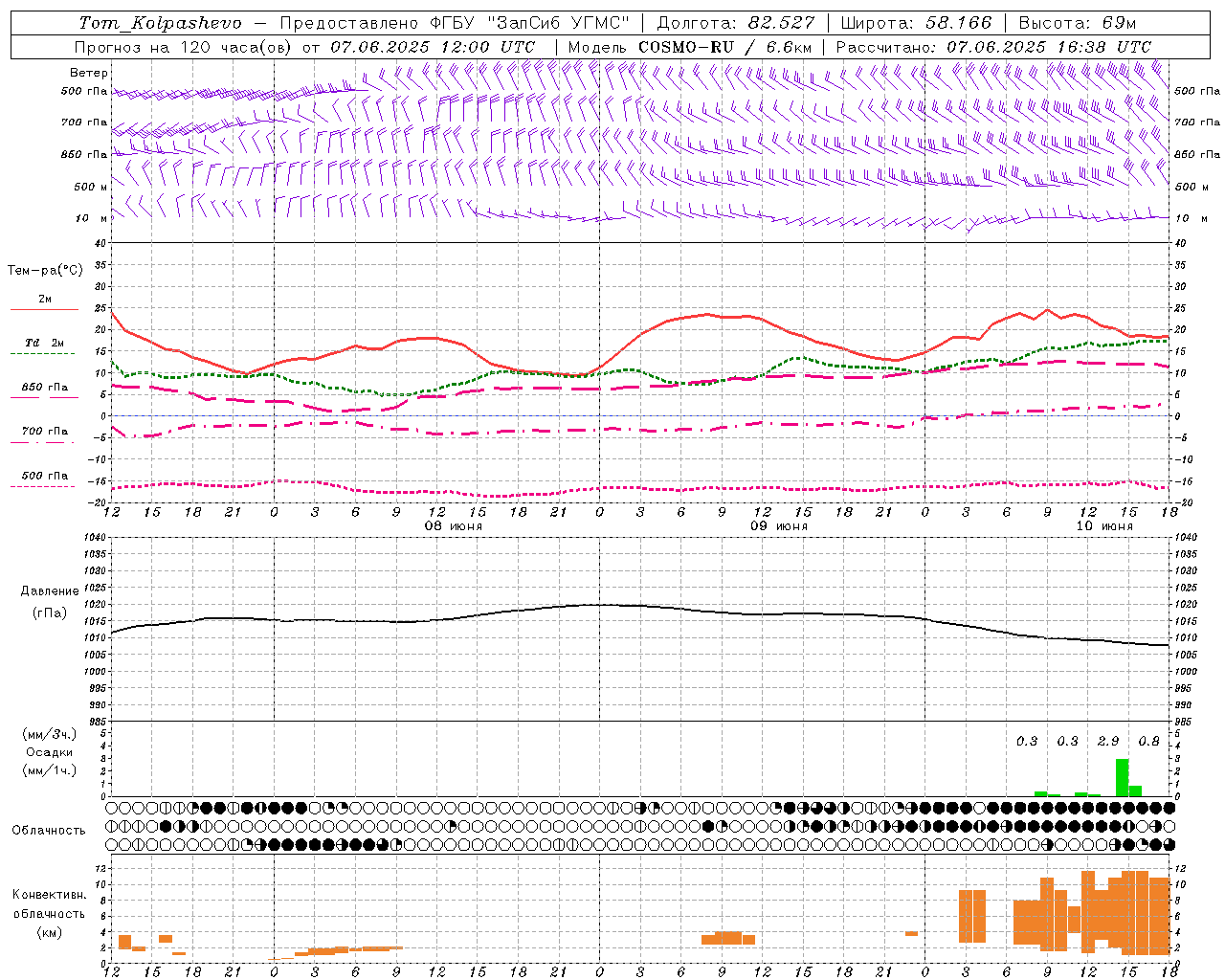Click the 08 июня date label

click(454, 526)
